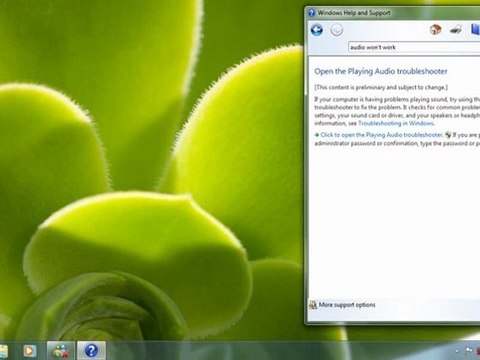This screenshot has width=480, height=360.
Task: Show hidden system tray icons
Action: tap(457, 351)
